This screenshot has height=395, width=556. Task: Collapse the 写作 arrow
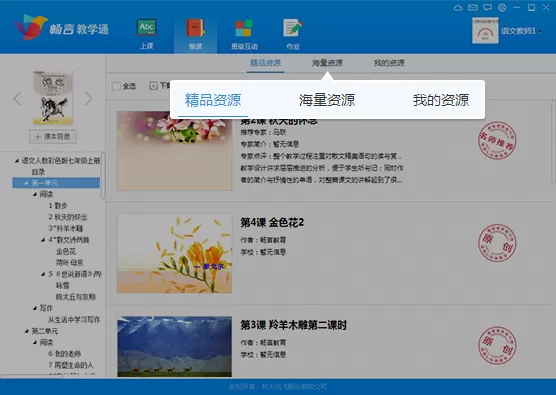pos(34,308)
